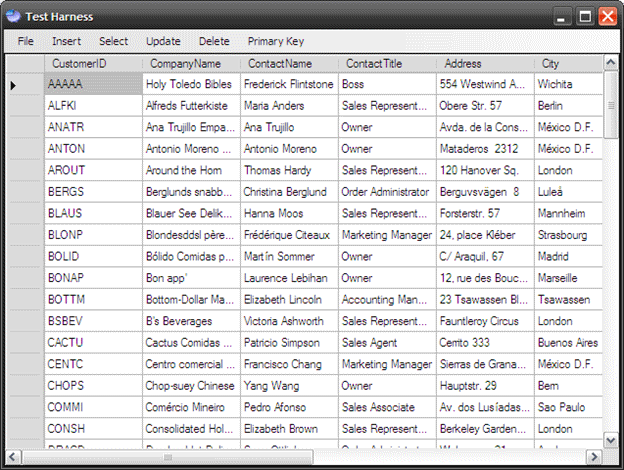Open the File menu
The height and width of the screenshot is (470, 624).
(25, 41)
